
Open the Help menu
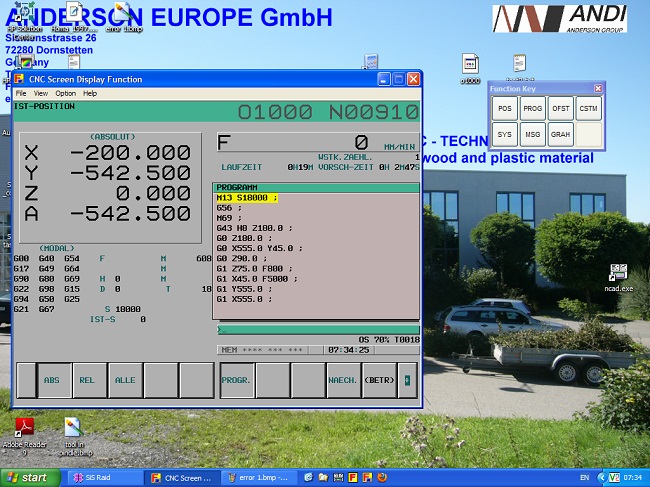[90, 93]
